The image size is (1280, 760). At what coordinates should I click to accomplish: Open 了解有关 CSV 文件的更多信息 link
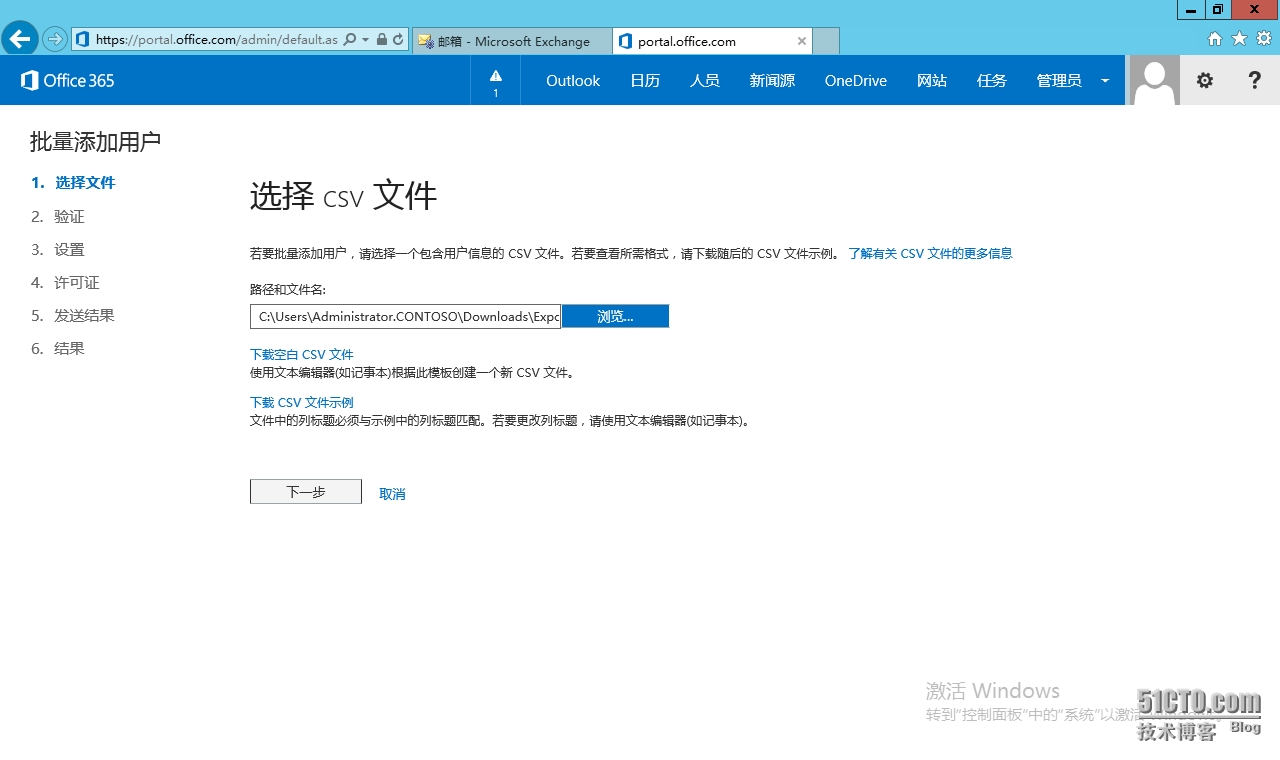[x=930, y=253]
